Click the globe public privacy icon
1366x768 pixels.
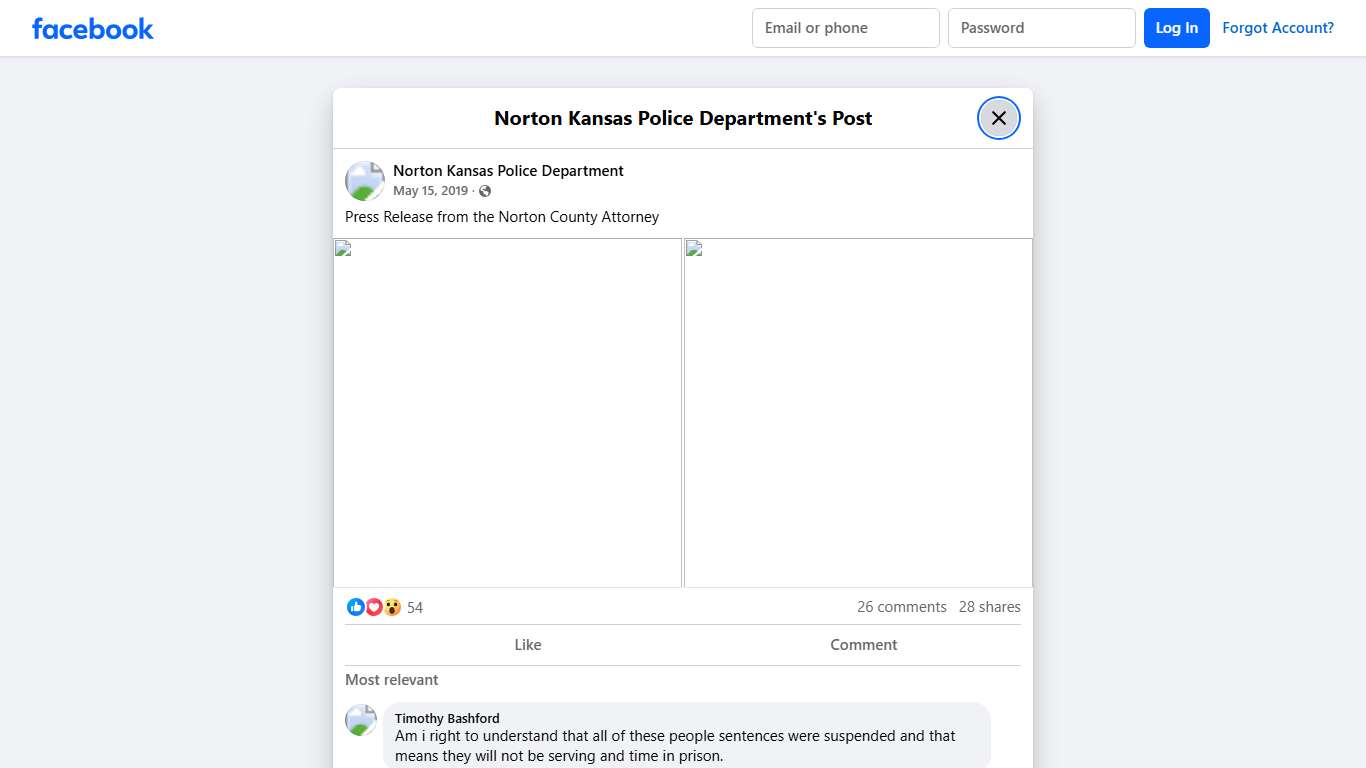coord(485,190)
